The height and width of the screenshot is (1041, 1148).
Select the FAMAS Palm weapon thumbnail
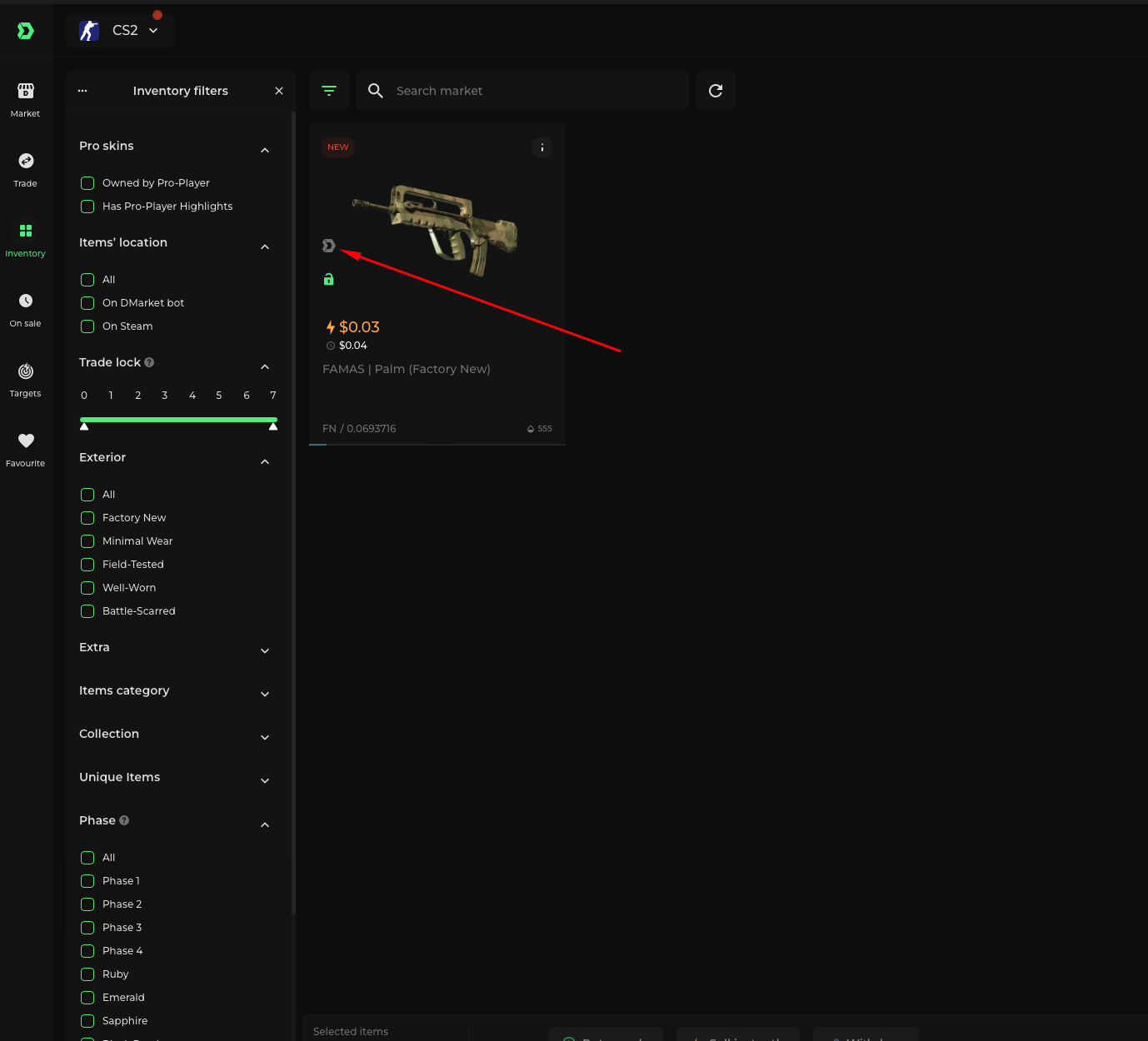click(x=435, y=229)
